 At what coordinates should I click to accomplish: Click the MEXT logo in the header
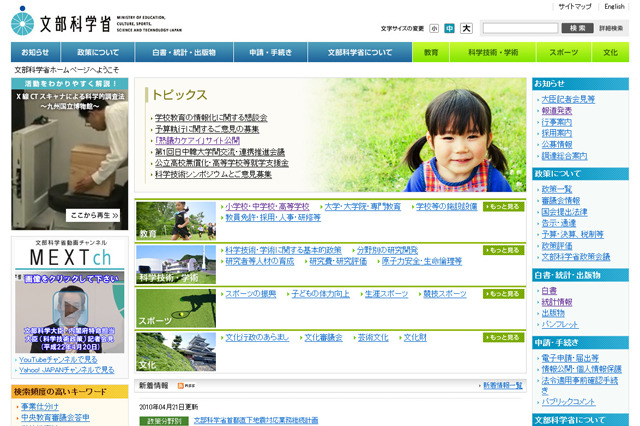(x=96, y=22)
